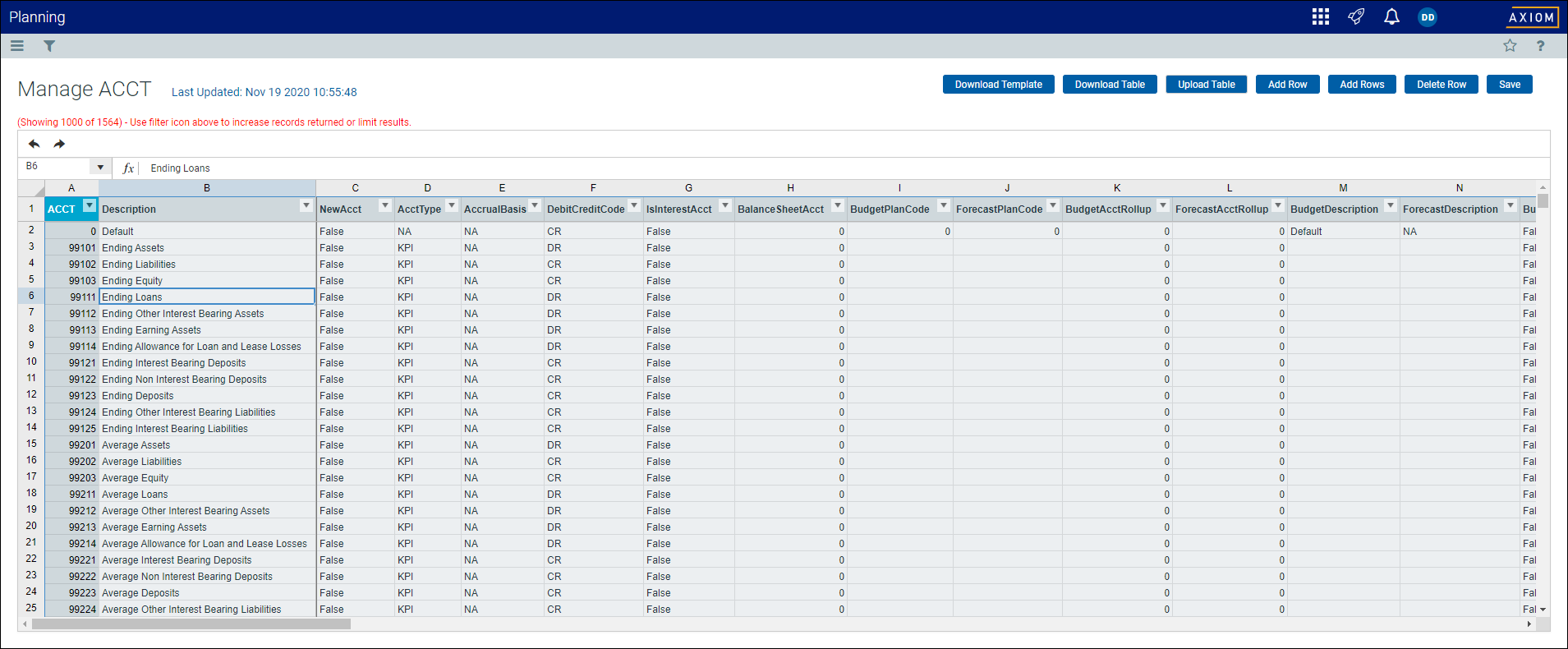Redo last spreadsheet action
The width and height of the screenshot is (1568, 649).
[x=59, y=144]
